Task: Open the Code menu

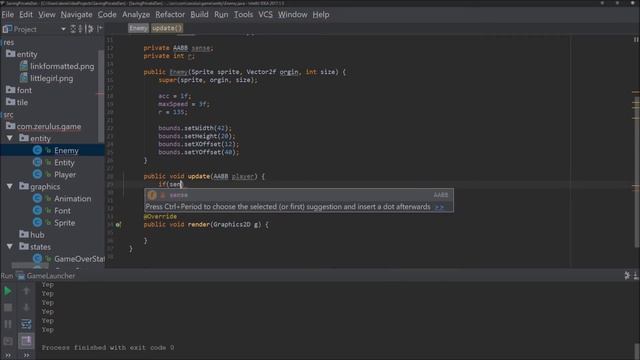Action: pos(107,15)
